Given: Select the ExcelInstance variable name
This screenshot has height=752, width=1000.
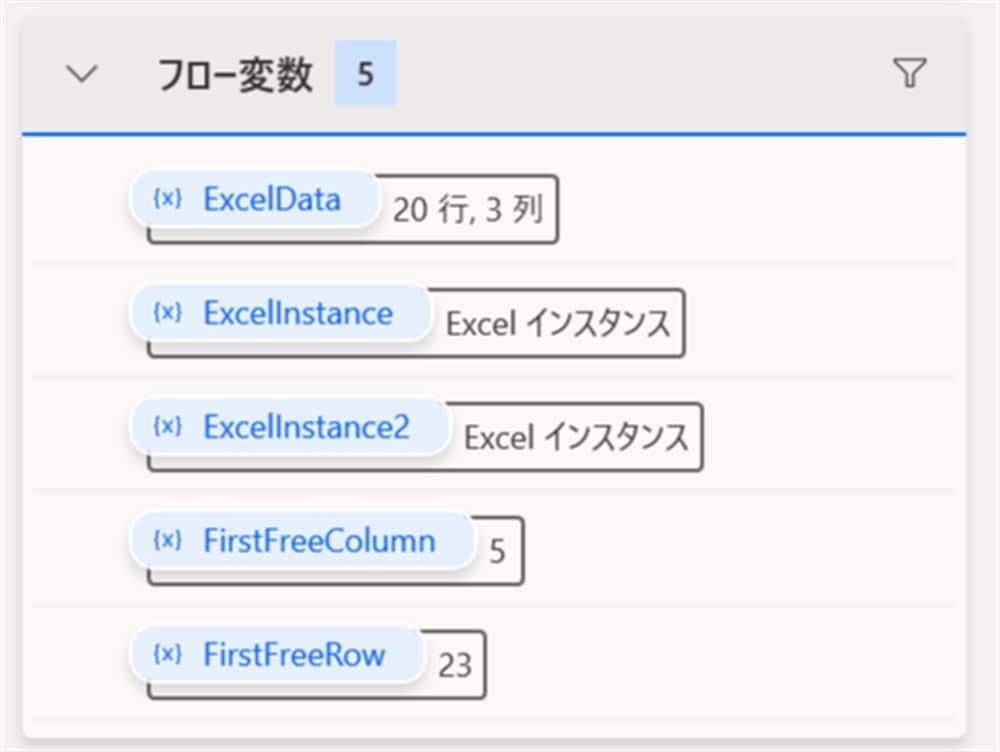Looking at the screenshot, I should click(298, 312).
